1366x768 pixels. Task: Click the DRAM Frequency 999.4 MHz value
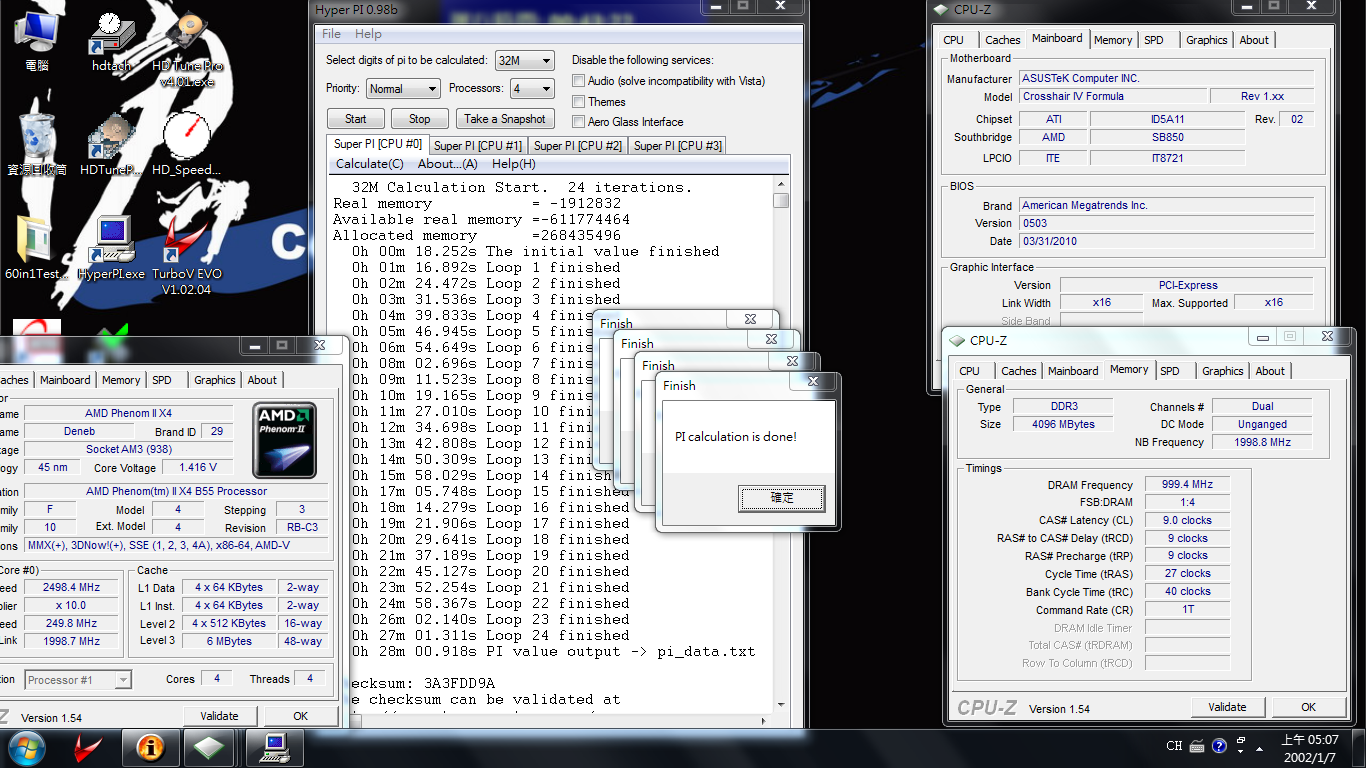coord(1188,485)
